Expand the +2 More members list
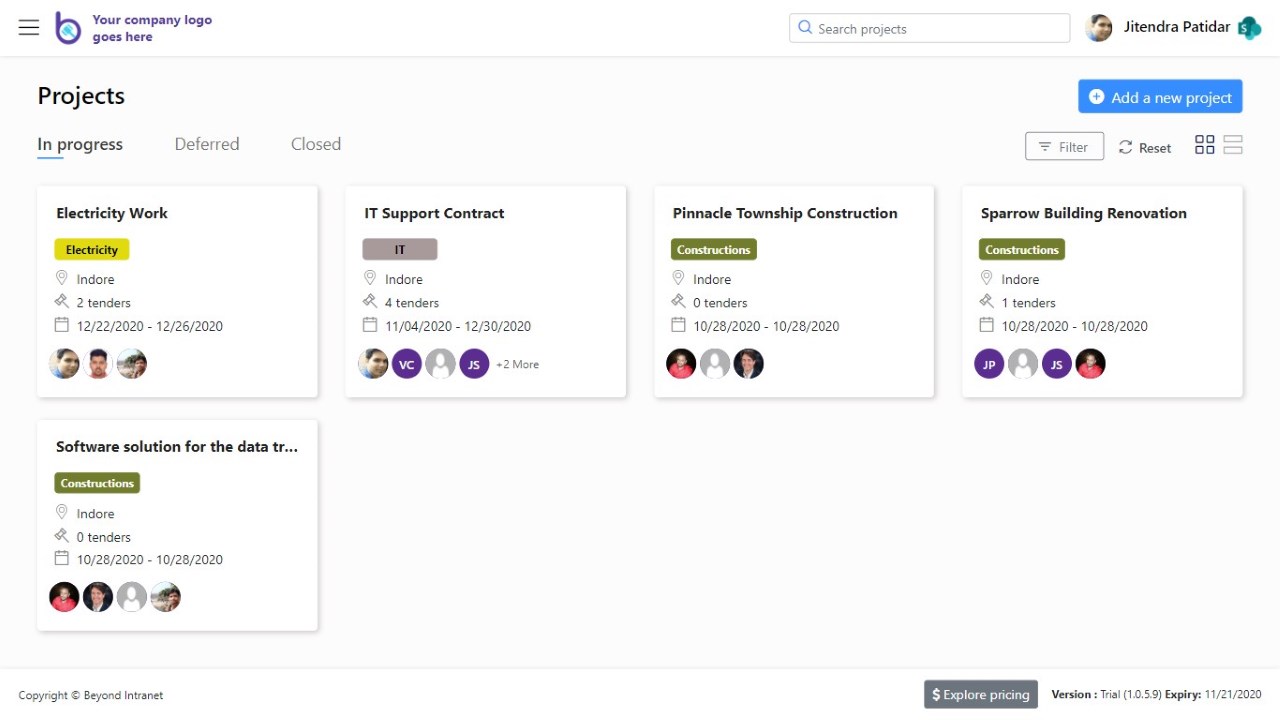The height and width of the screenshot is (720, 1280). click(x=517, y=364)
